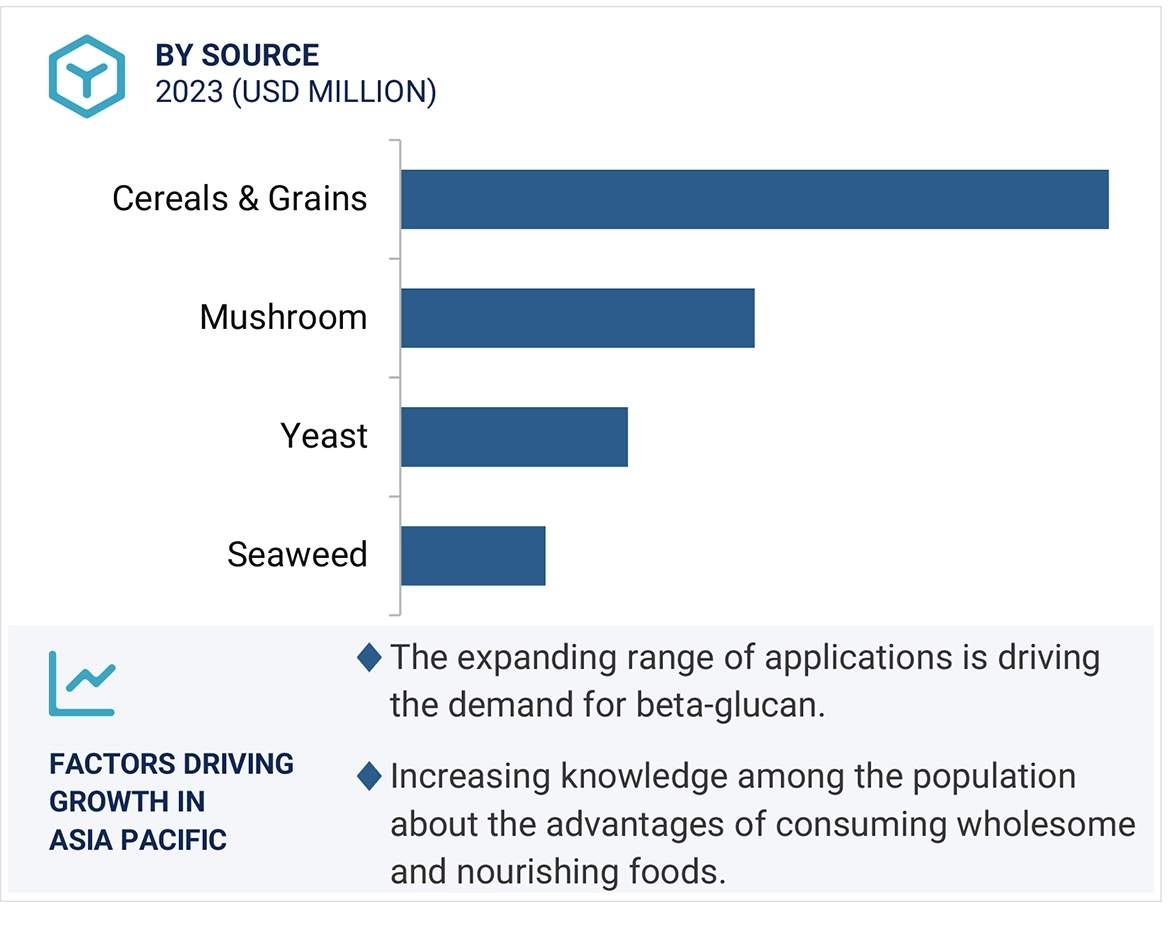Select the 'Mushroom' category label
The image size is (1170, 926).
(283, 317)
